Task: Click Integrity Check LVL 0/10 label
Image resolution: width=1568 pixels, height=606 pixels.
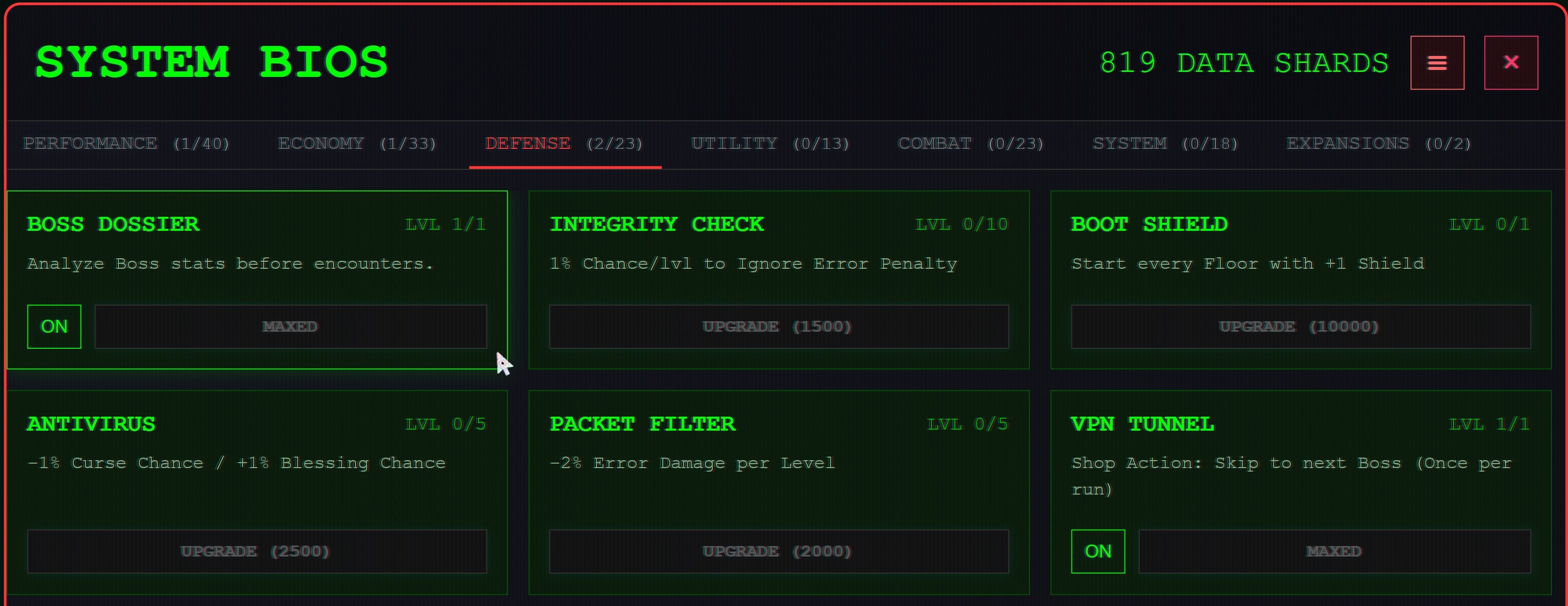Action: [x=961, y=224]
